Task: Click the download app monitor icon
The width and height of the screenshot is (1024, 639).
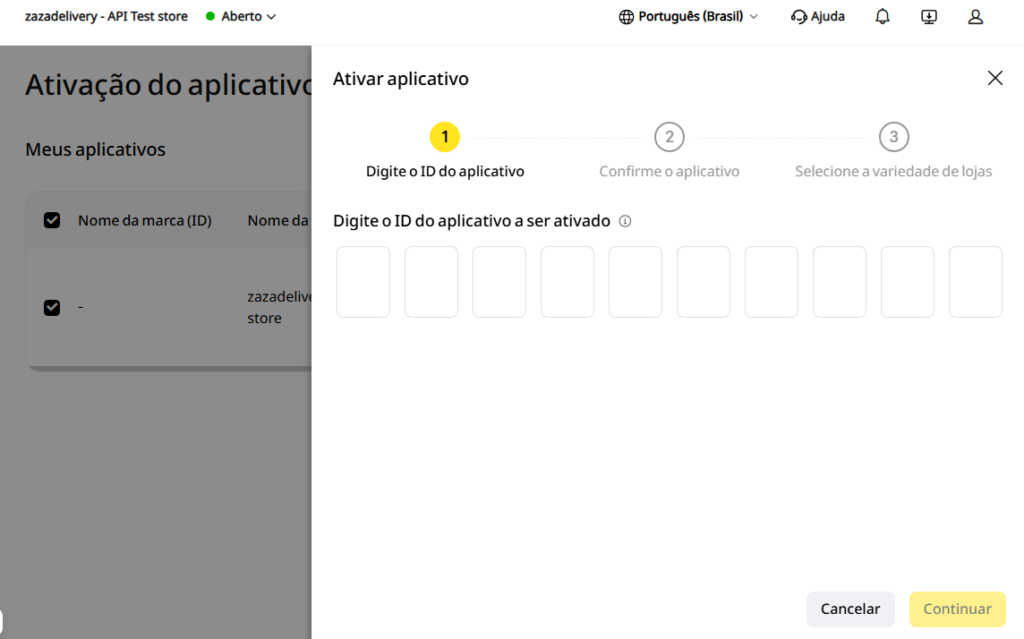Action: coord(929,16)
